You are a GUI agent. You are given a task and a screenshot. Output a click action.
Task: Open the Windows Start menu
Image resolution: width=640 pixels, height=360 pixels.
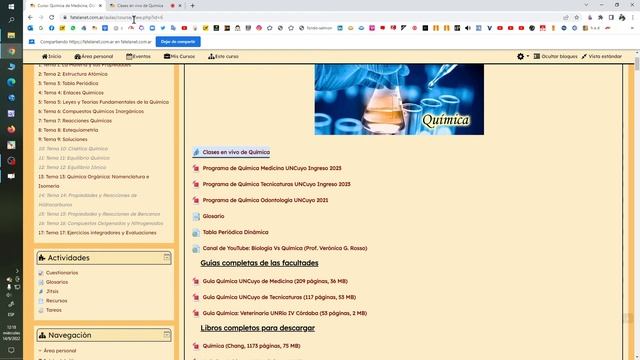pyautogui.click(x=11, y=7)
